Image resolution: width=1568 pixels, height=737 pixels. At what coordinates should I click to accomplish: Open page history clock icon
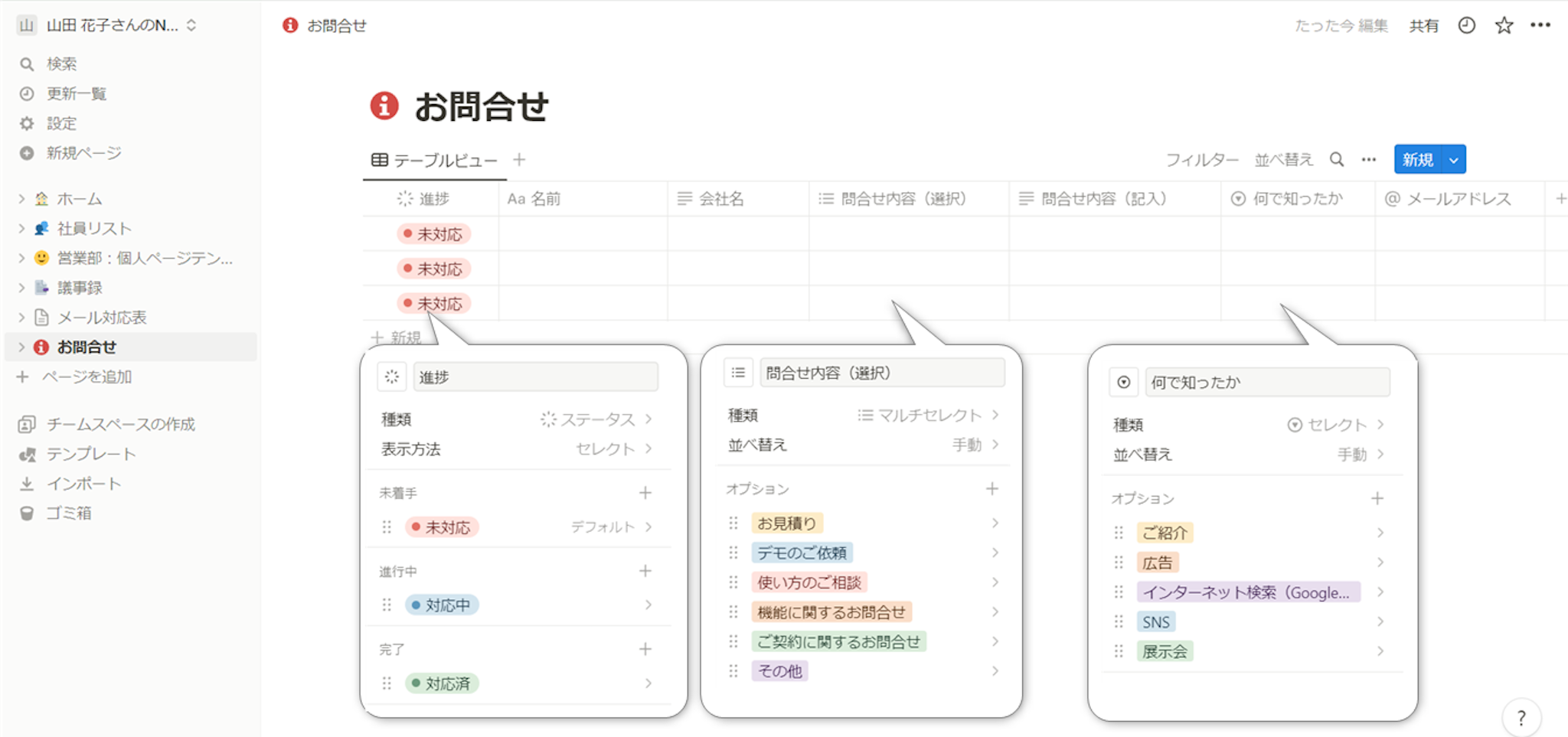click(x=1466, y=25)
